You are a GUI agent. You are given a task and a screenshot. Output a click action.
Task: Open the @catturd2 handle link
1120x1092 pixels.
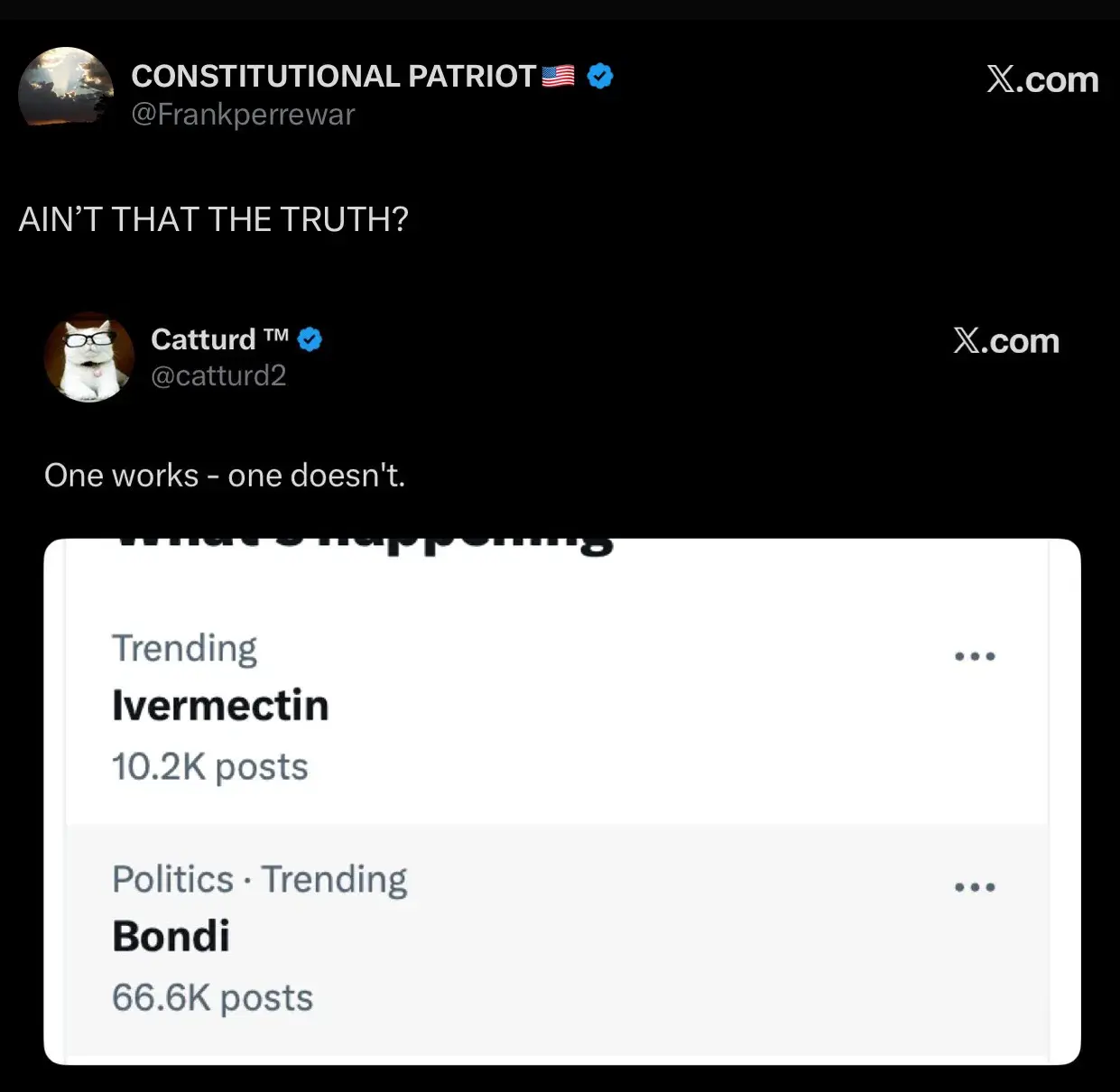(x=218, y=375)
